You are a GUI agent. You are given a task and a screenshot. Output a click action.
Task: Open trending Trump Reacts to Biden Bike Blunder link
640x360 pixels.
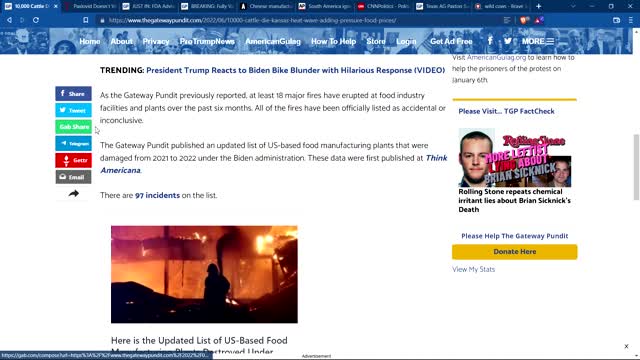pyautogui.click(x=296, y=70)
